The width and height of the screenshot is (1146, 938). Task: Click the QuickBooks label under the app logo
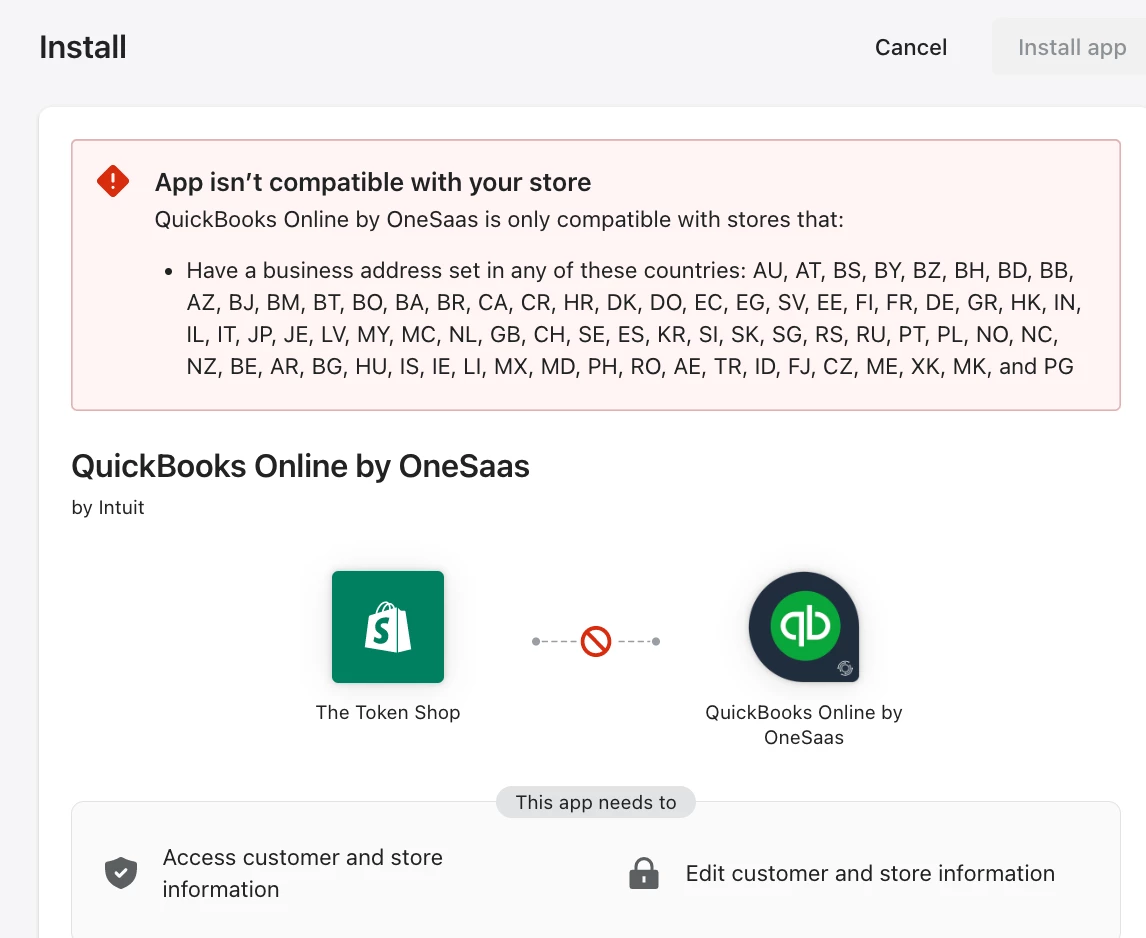tap(804, 725)
